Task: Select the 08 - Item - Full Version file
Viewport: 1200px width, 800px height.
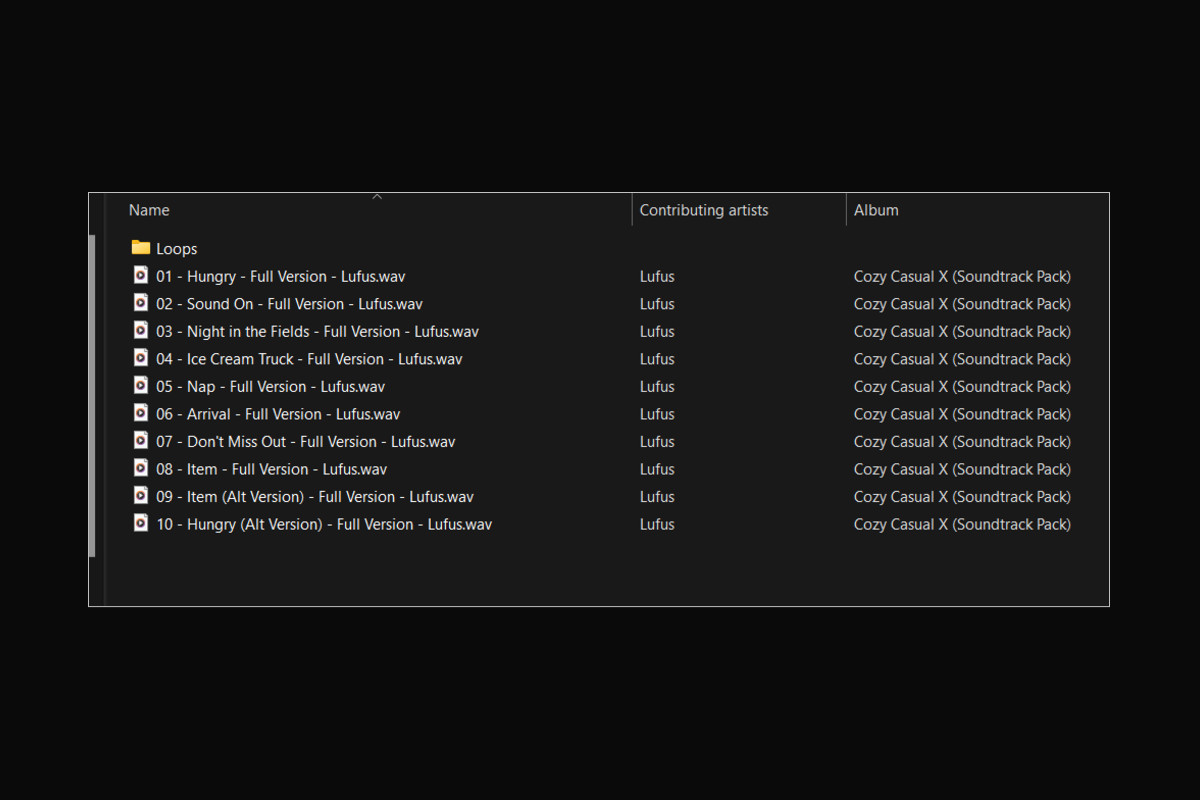Action: click(x=271, y=469)
